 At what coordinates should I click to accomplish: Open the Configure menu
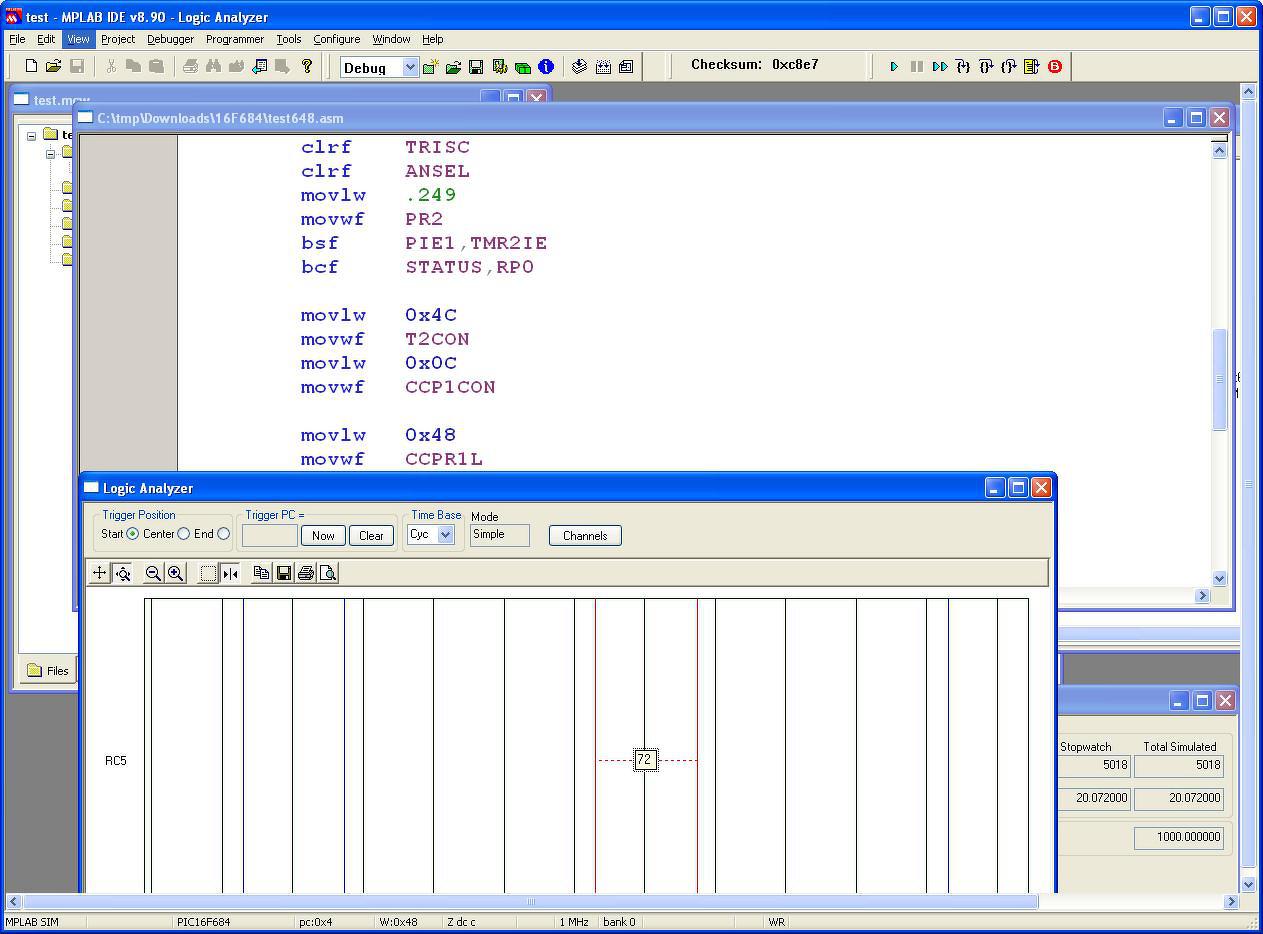pyautogui.click(x=336, y=39)
